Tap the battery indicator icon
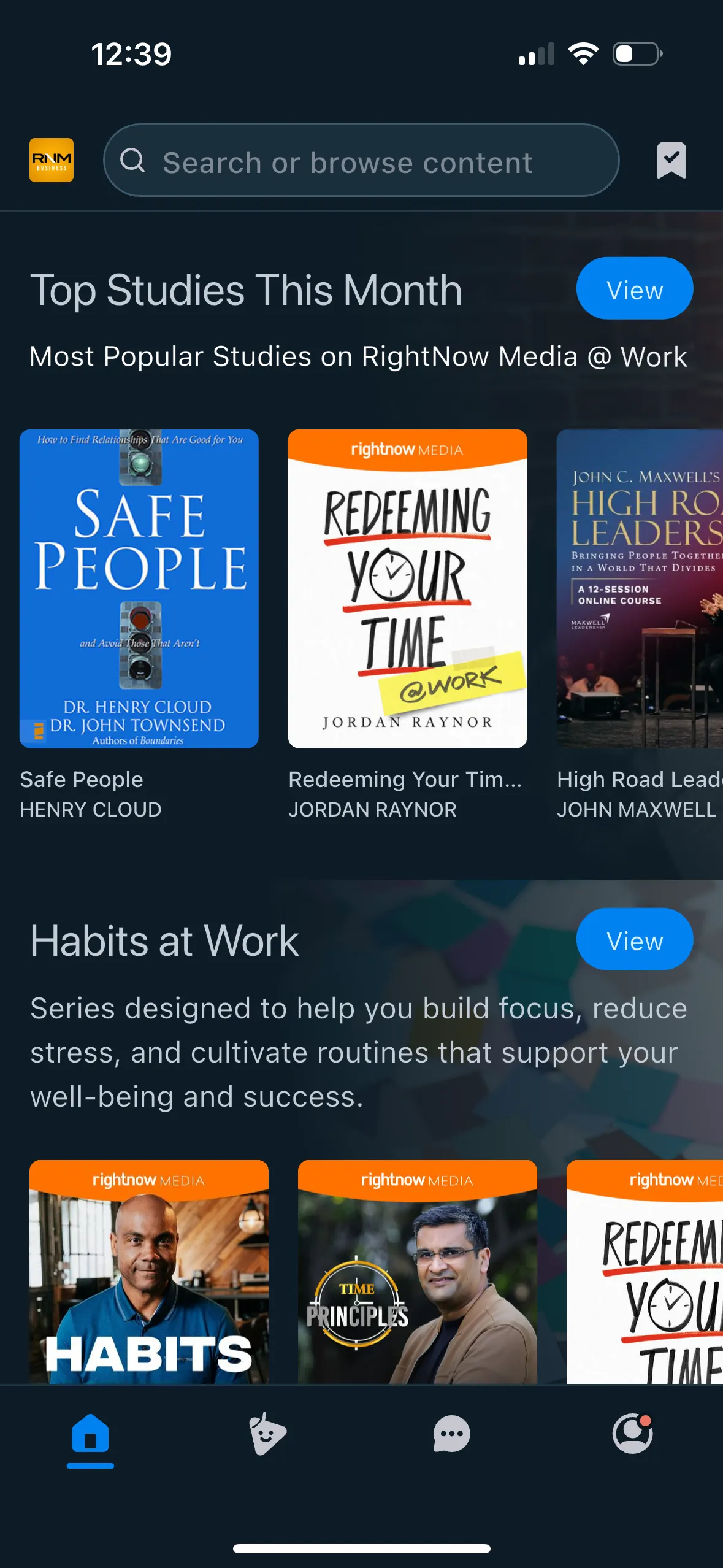The height and width of the screenshot is (1568, 723). pos(638,54)
